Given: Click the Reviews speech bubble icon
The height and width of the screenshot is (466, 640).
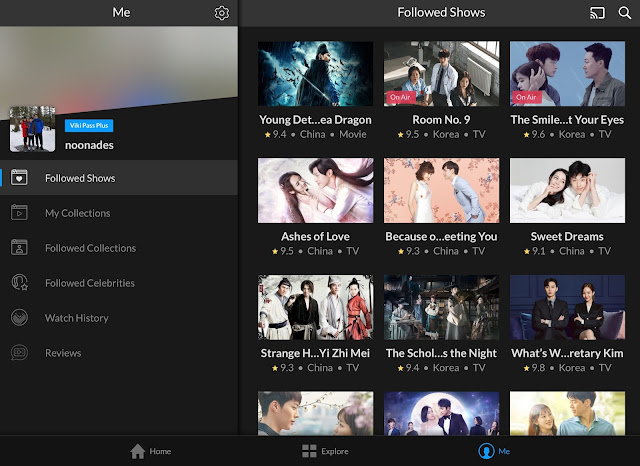Looking at the screenshot, I should pos(19,353).
